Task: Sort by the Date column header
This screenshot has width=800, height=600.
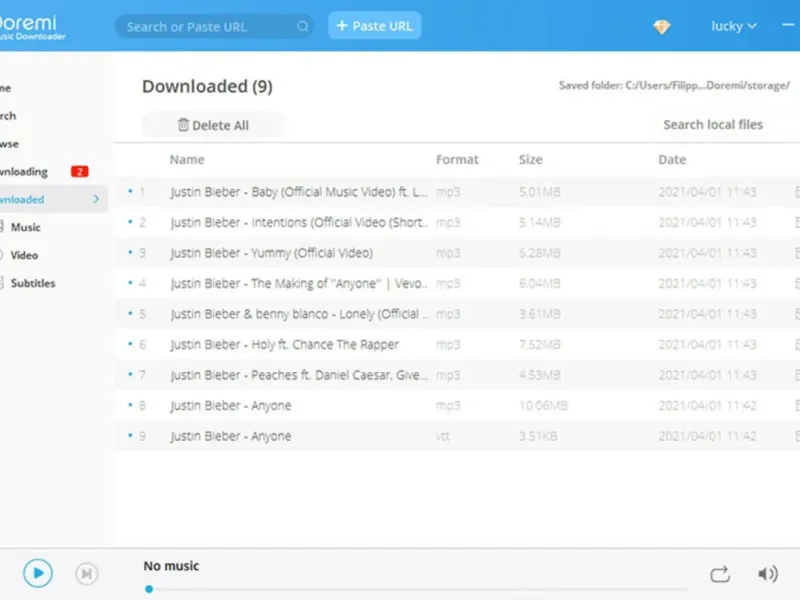Action: pyautogui.click(x=672, y=160)
